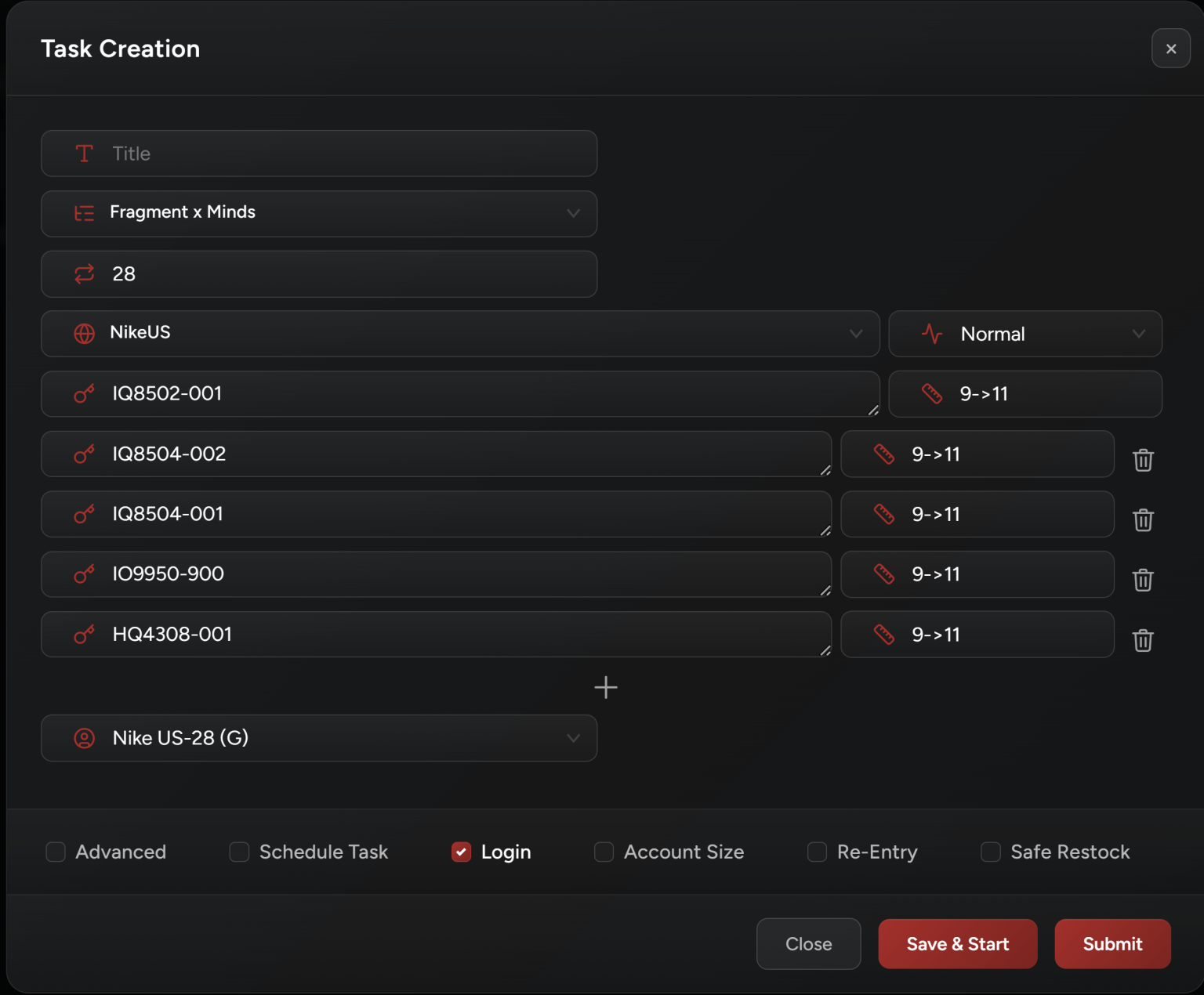Screen dimensions: 1204x995
Task: Click trash icon beside IQ8504-001
Action: pyautogui.click(x=1143, y=519)
